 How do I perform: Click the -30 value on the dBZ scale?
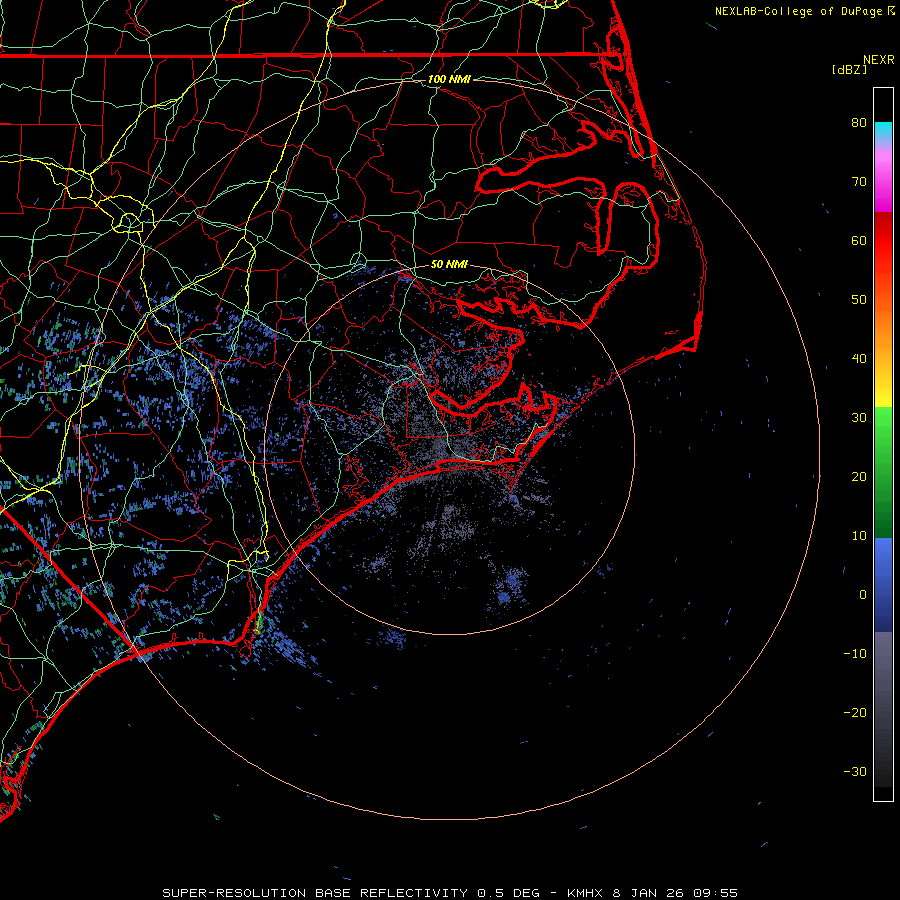click(855, 771)
